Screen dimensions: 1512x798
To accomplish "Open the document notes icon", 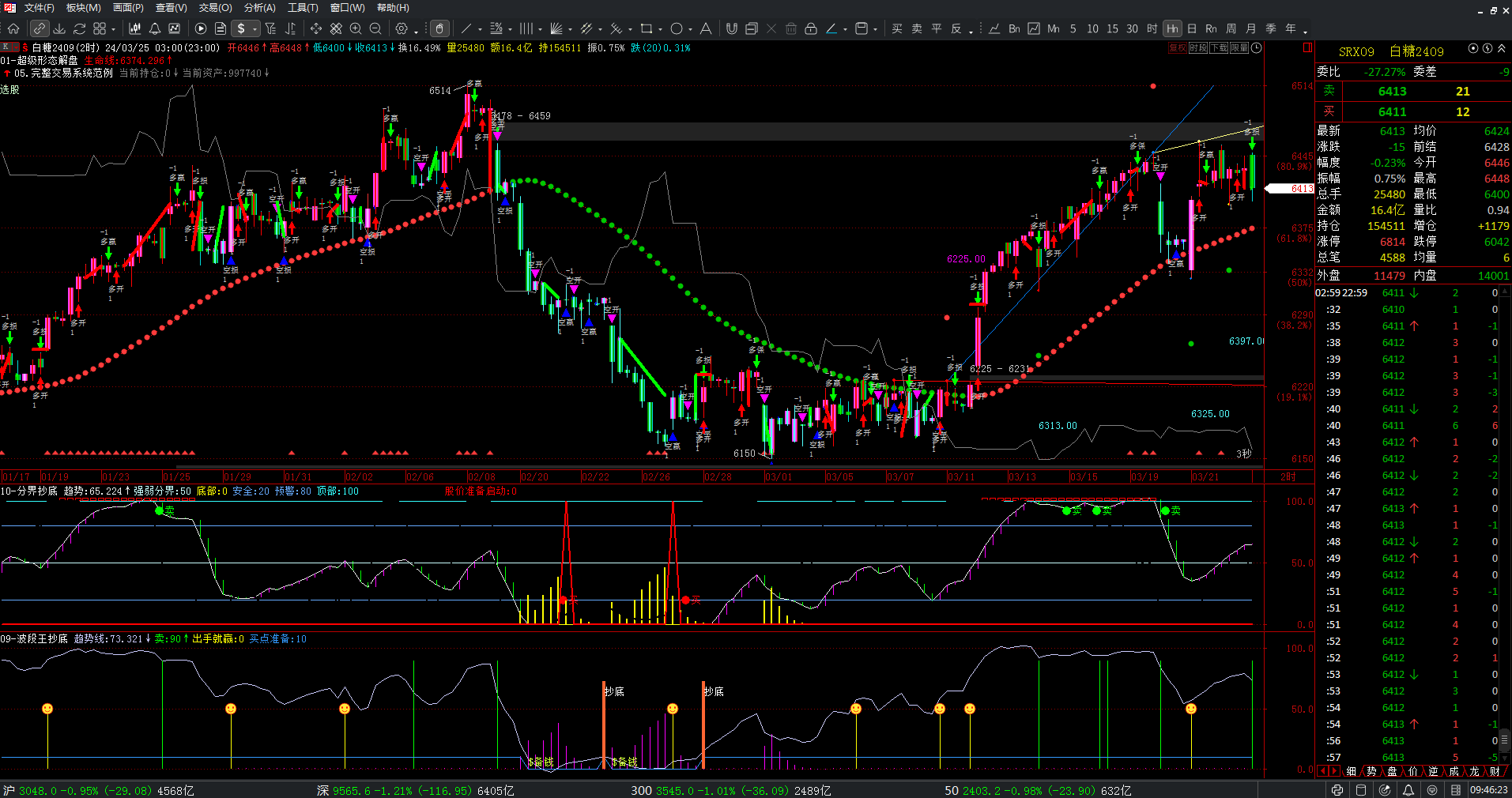I will click(x=221, y=28).
